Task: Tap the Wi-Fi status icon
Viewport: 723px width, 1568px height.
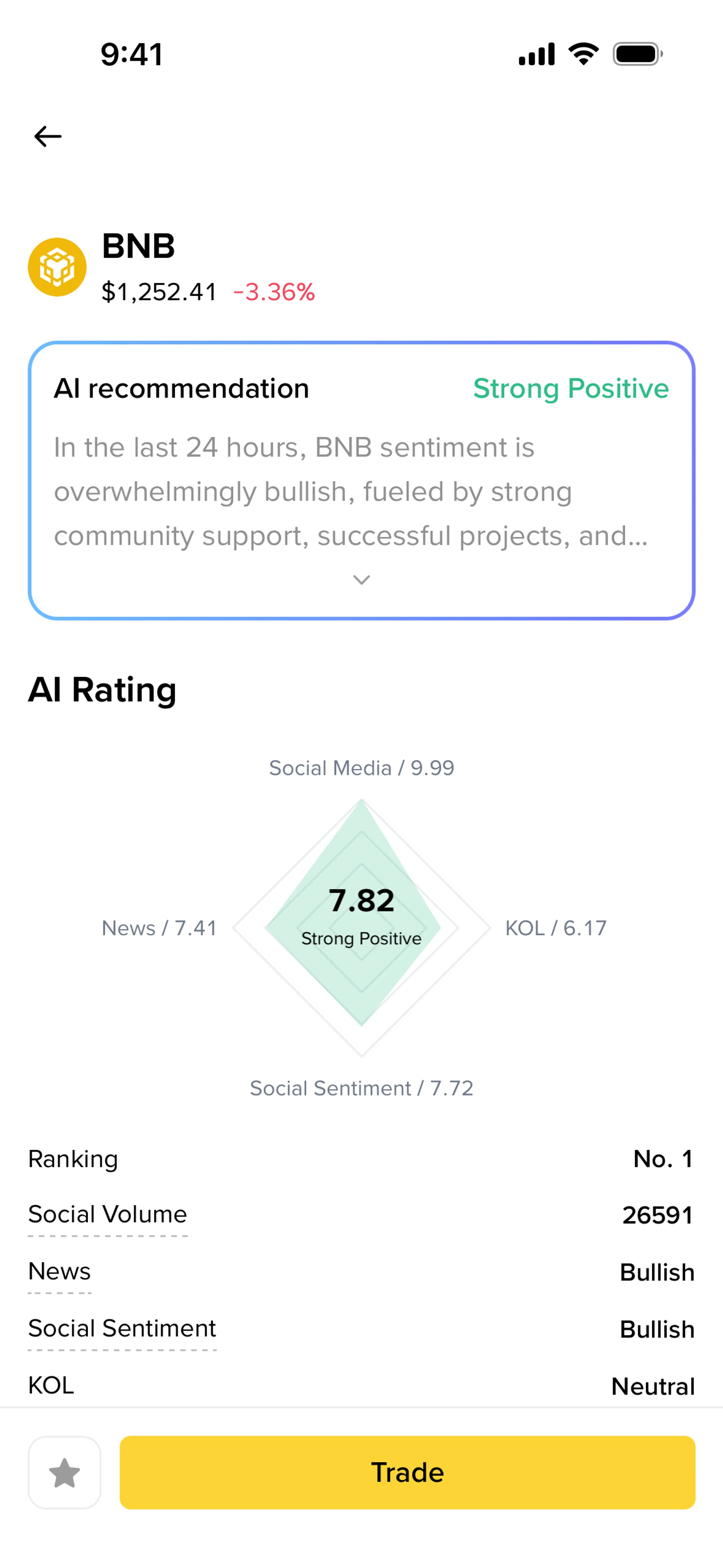Action: [x=584, y=54]
